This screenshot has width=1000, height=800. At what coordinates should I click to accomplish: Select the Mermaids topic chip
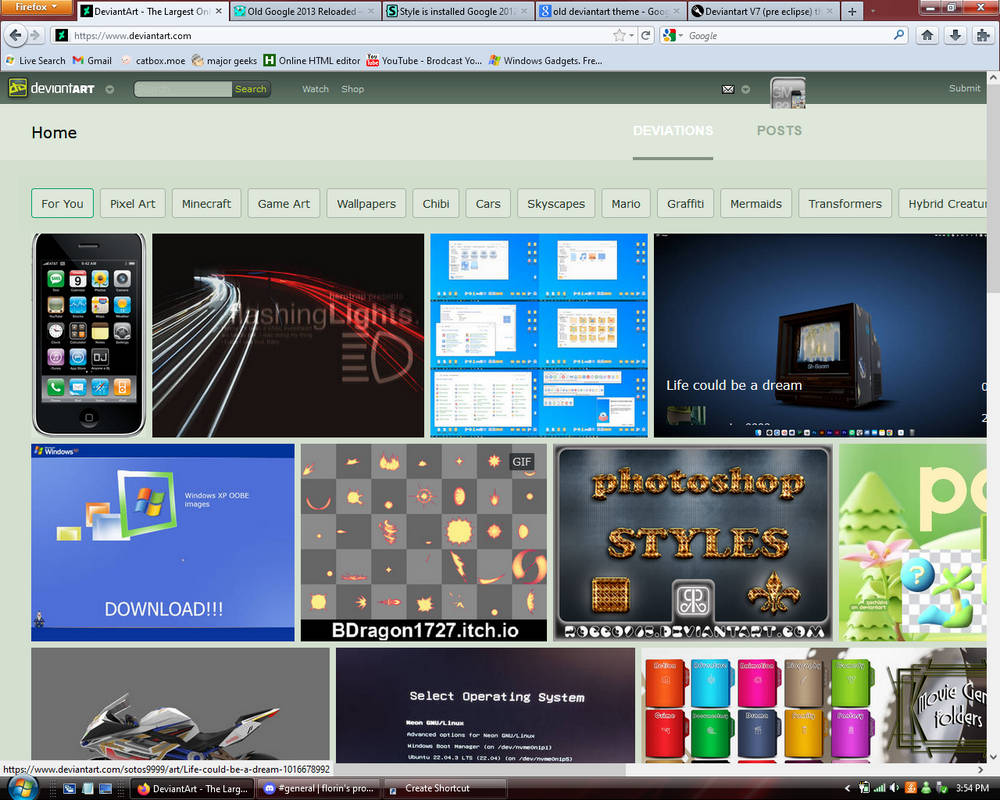pos(756,204)
